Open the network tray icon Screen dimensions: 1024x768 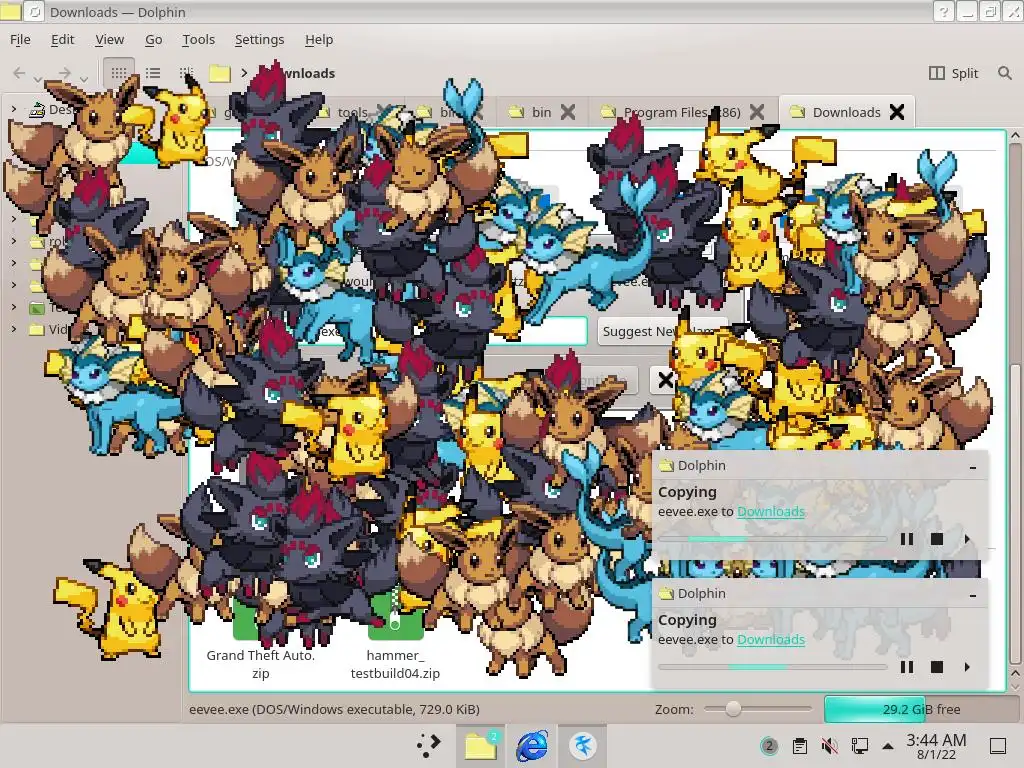pyautogui.click(x=859, y=746)
